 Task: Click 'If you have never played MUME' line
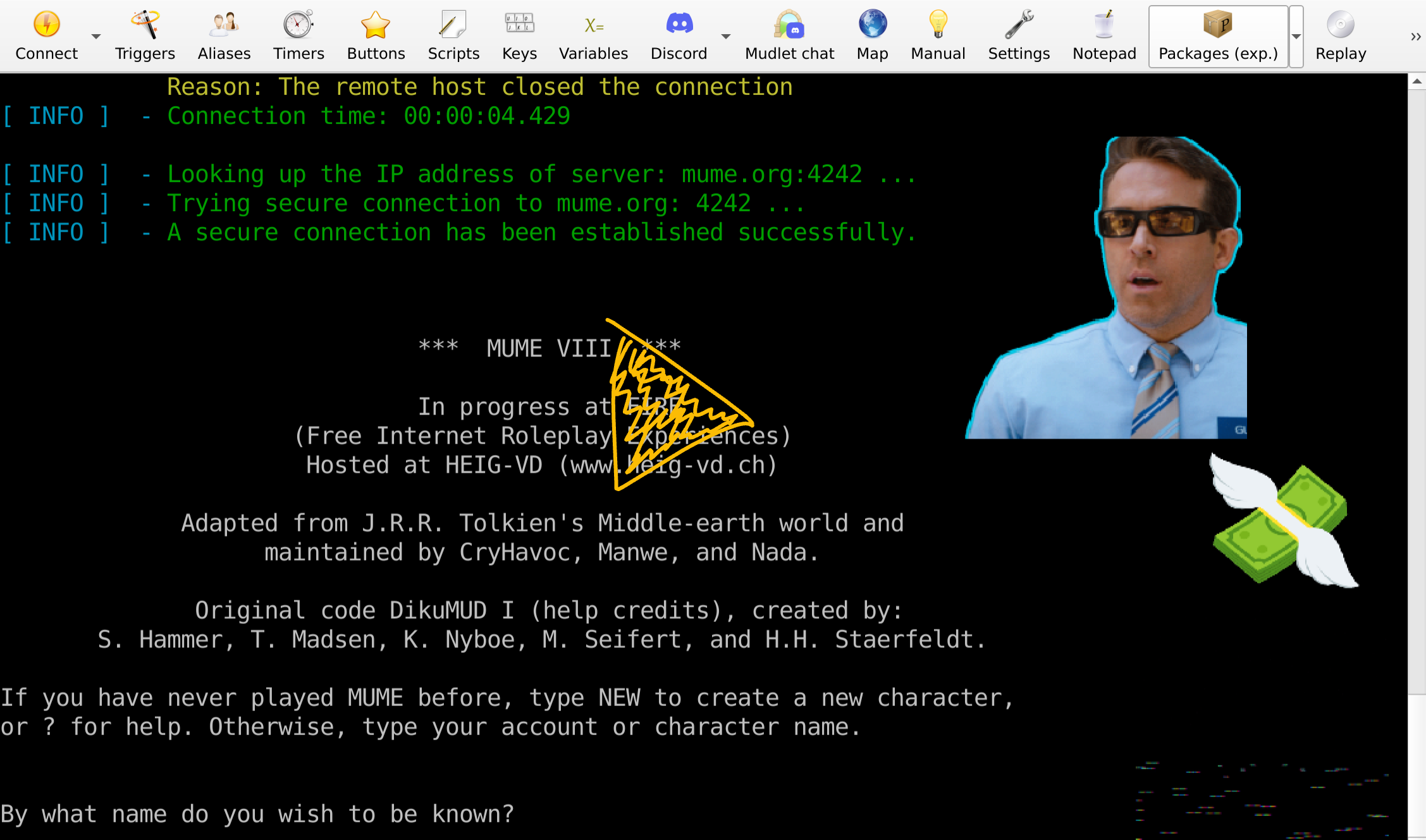507,697
